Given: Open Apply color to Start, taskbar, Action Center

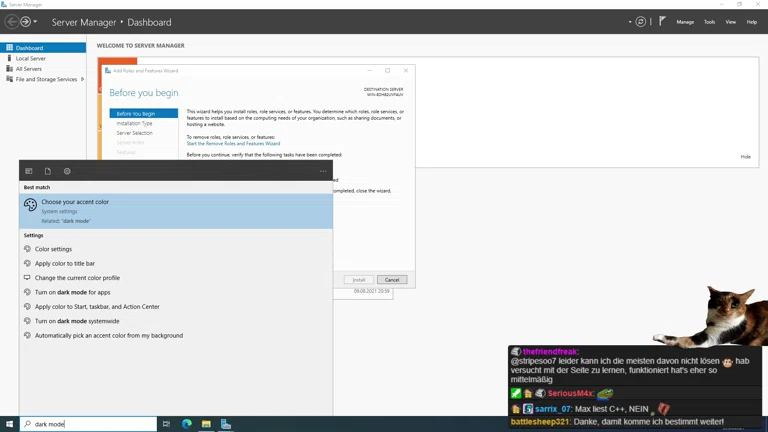Looking at the screenshot, I should point(176,307).
